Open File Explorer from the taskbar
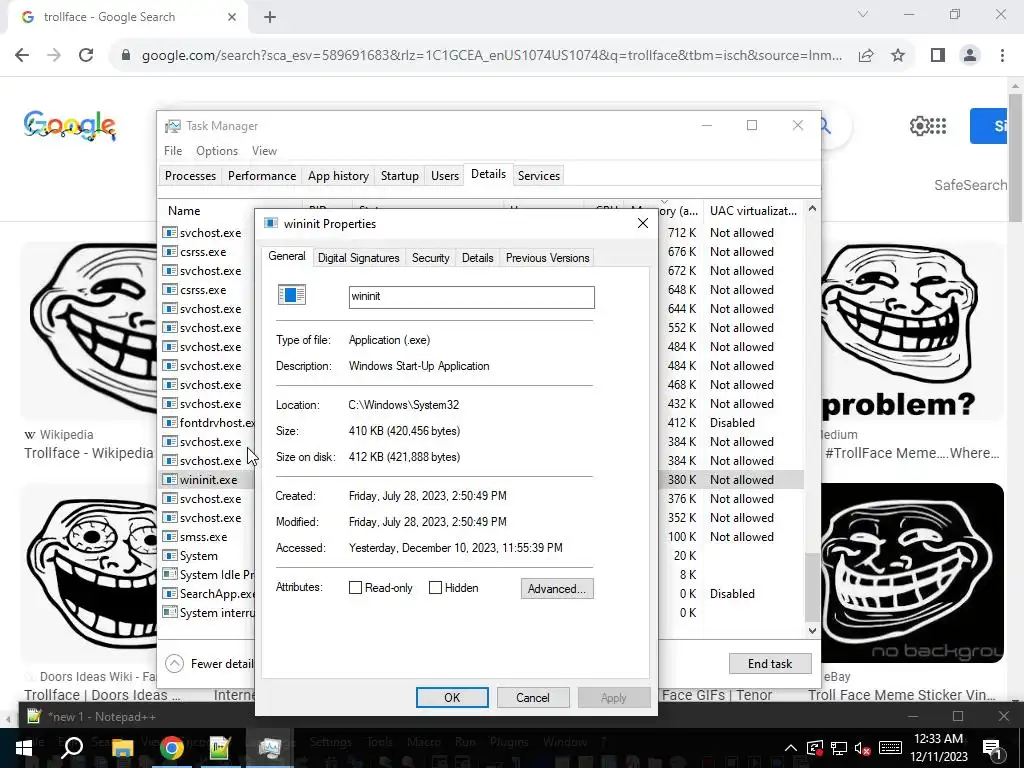 click(x=122, y=748)
